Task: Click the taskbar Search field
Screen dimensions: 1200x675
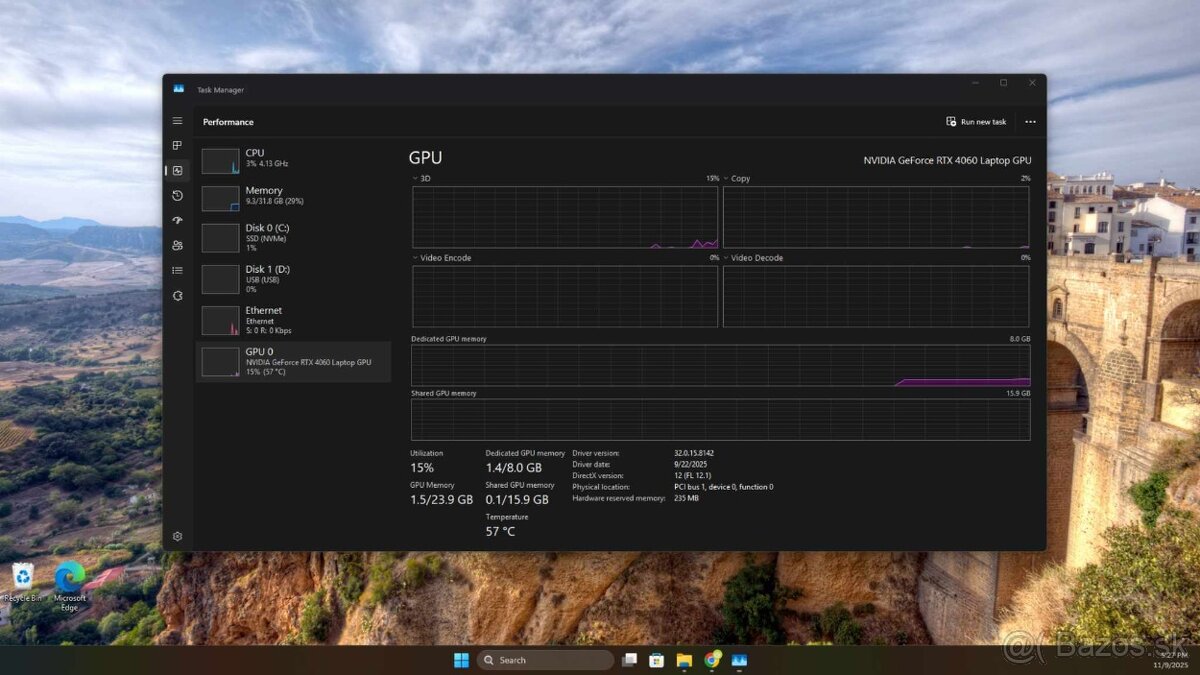Action: [x=545, y=660]
